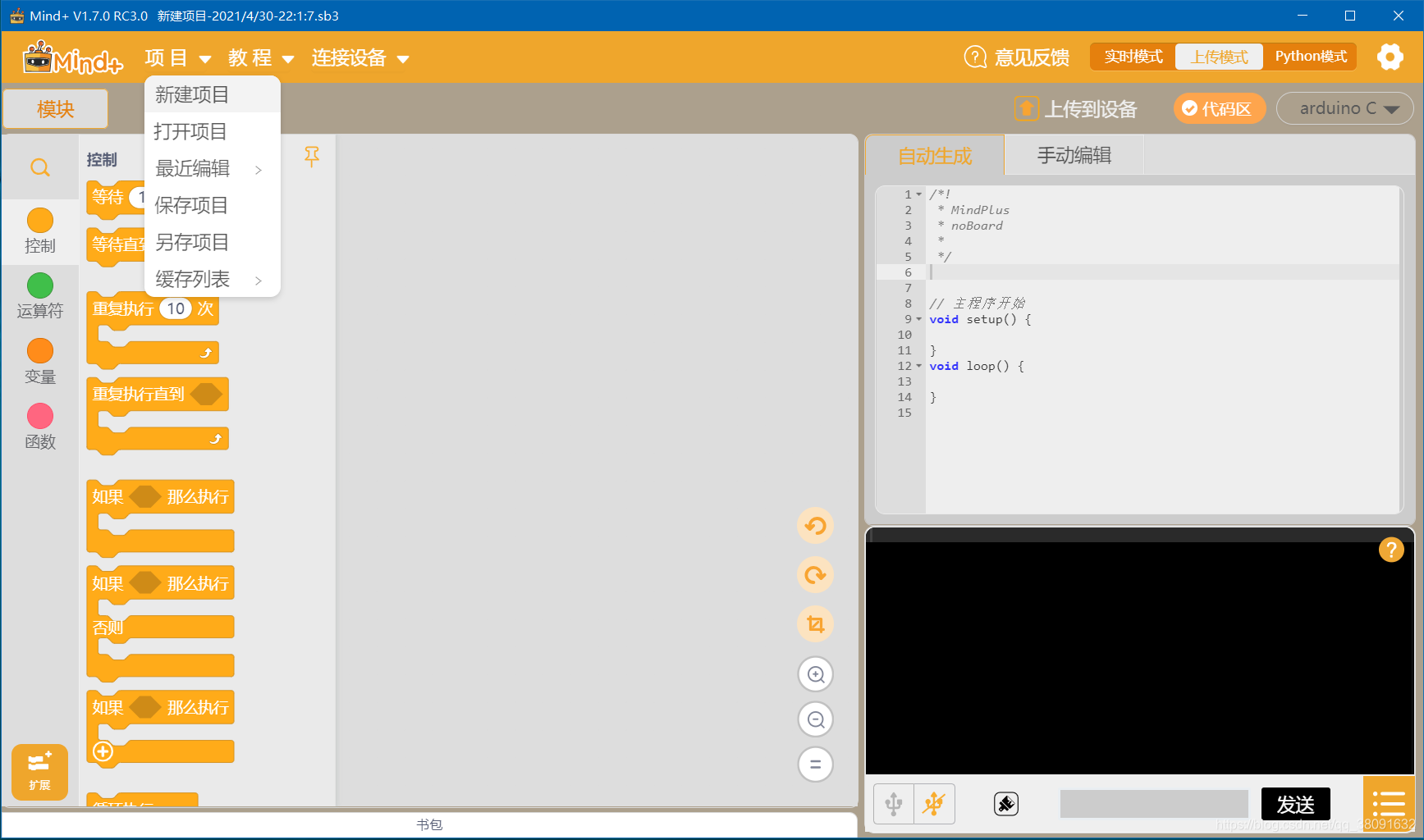Switch to 实时模式 mode

pos(1133,57)
